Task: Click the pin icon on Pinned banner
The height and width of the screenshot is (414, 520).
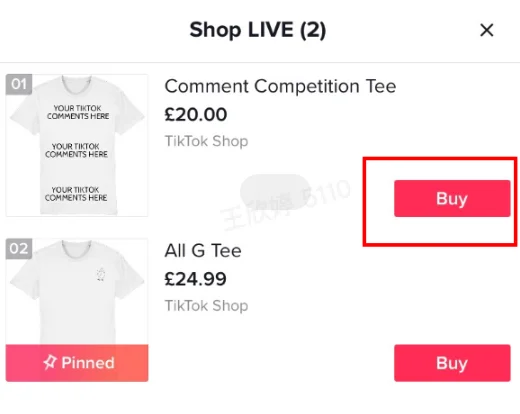Action: [x=50, y=362]
